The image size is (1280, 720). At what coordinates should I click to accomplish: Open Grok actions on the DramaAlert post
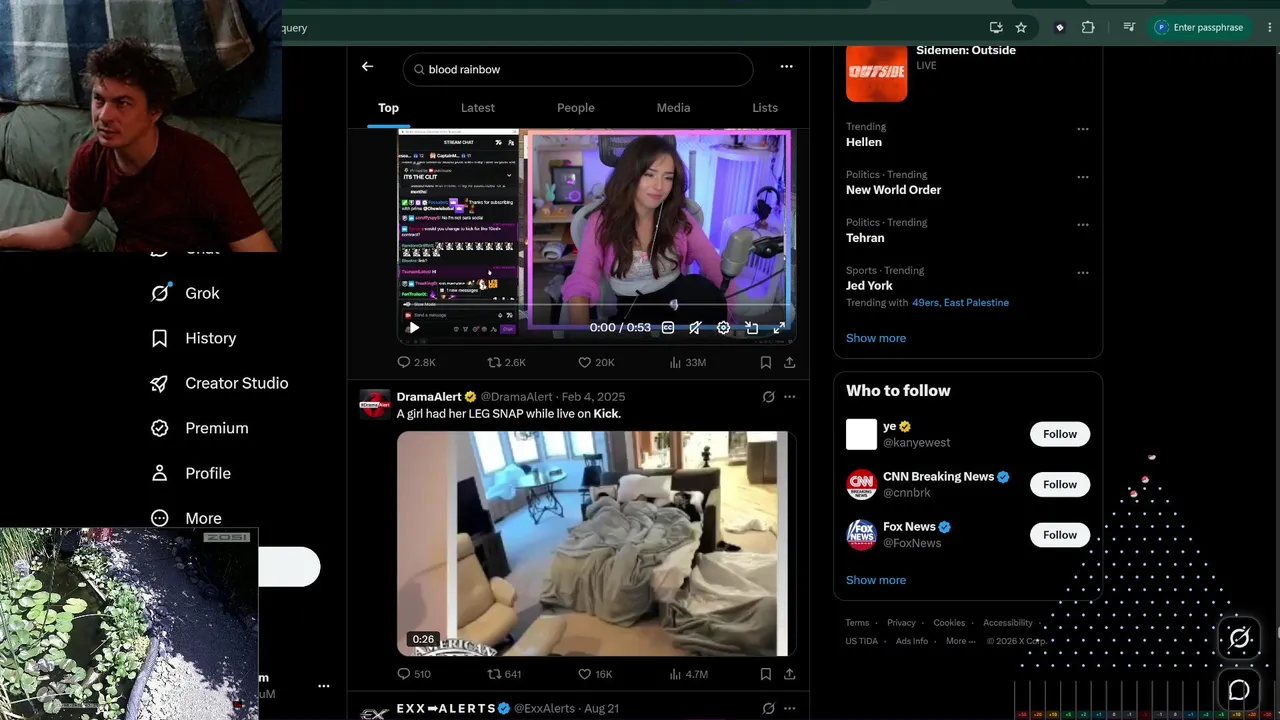(x=768, y=397)
